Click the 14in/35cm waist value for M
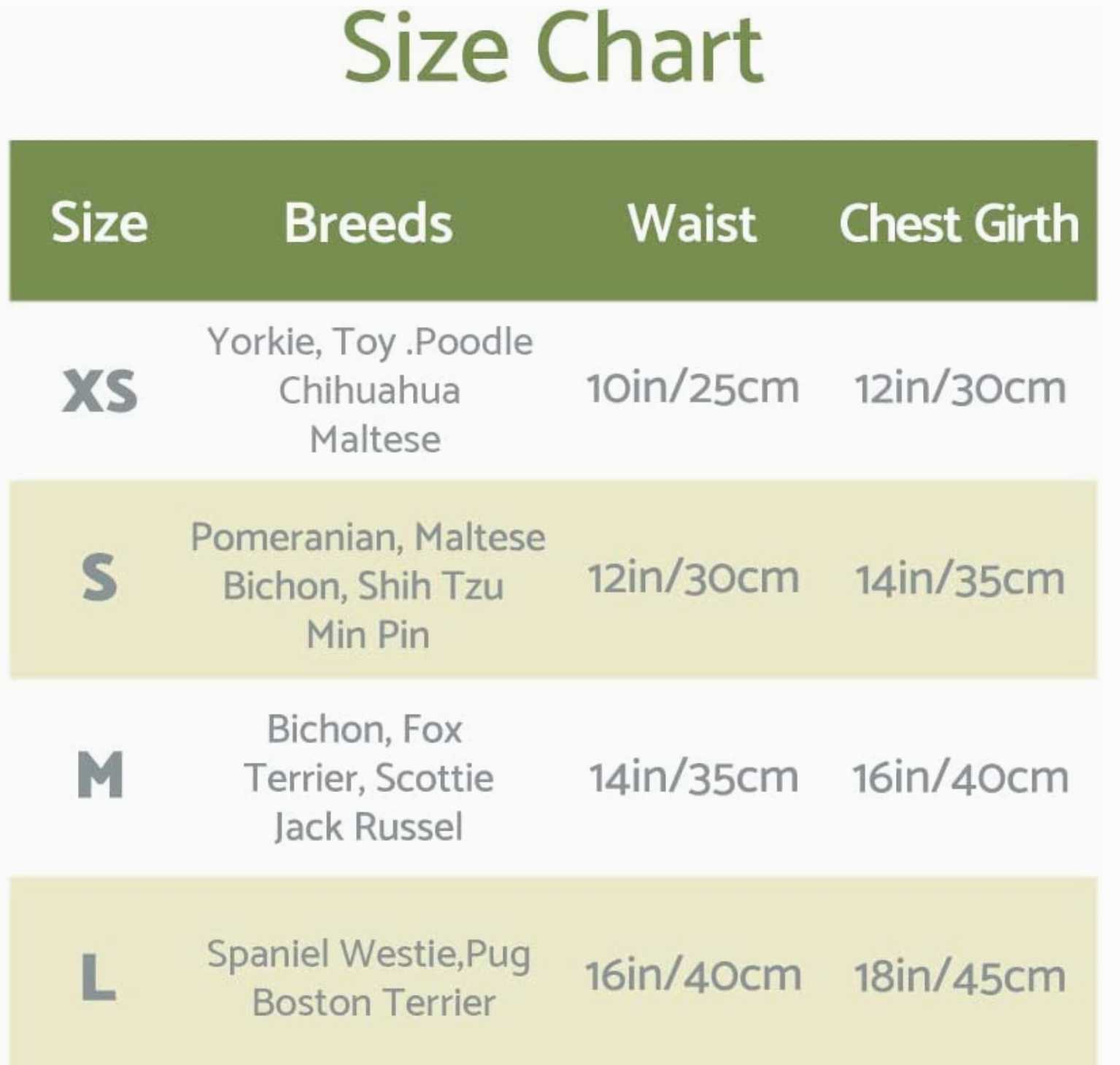 coord(693,777)
